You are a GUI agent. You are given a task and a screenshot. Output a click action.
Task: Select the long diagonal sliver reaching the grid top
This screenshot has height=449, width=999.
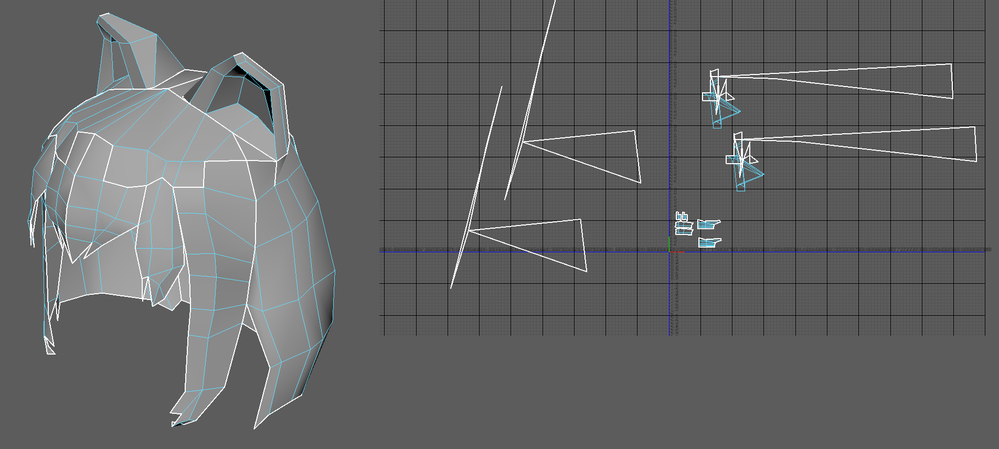click(x=530, y=100)
